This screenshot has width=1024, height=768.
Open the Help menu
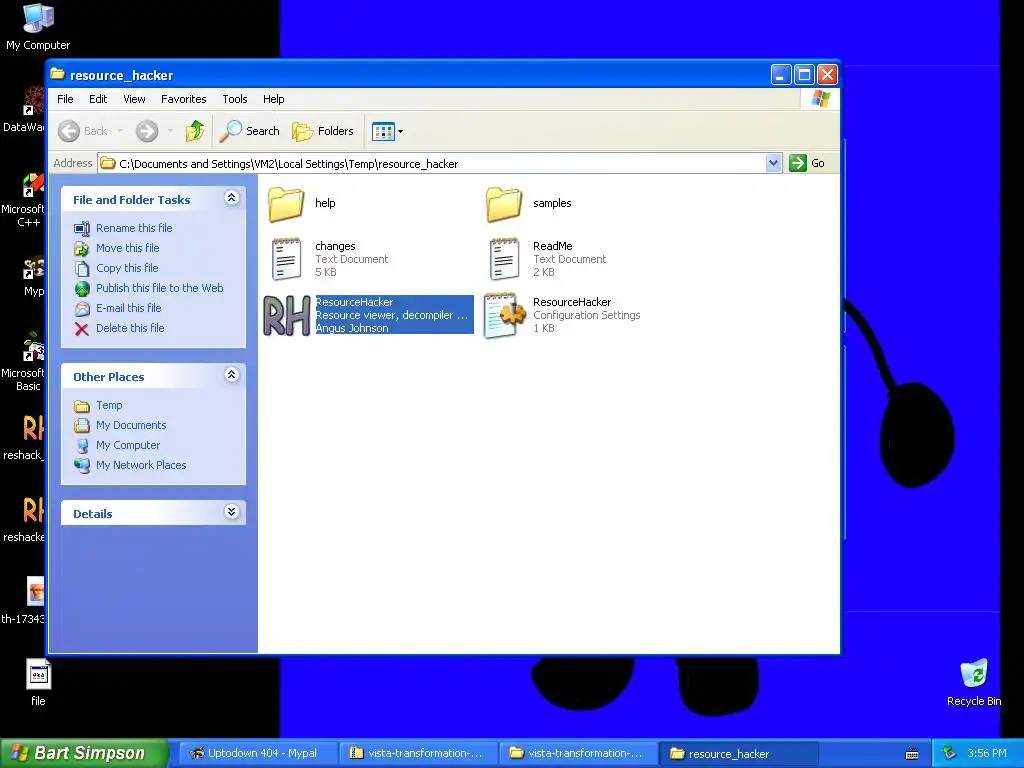pyautogui.click(x=274, y=99)
